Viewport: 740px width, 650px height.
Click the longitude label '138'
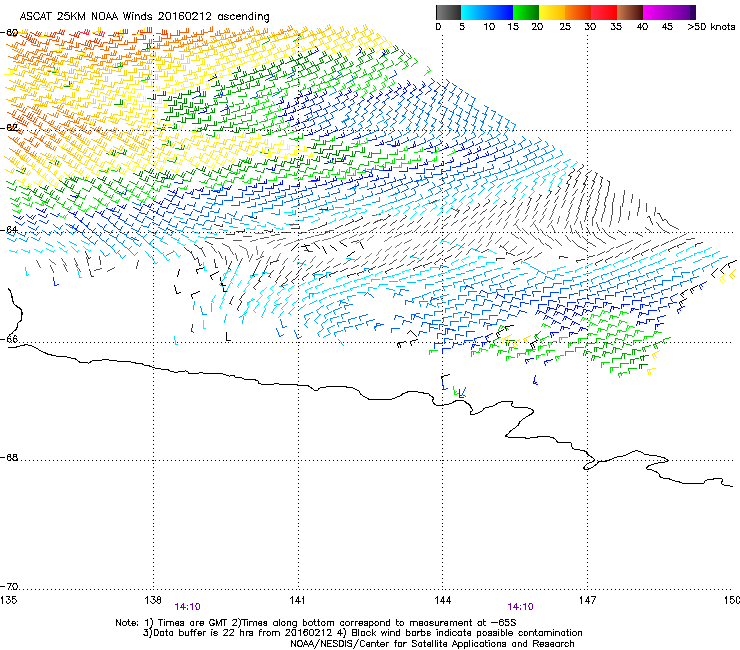point(153,600)
